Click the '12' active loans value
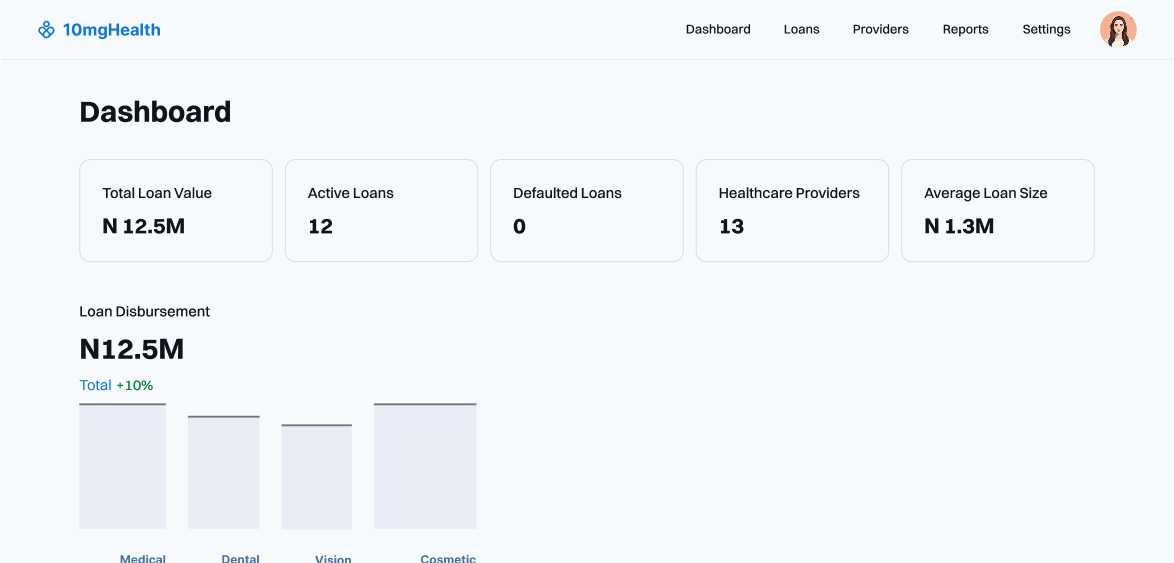This screenshot has width=1174, height=563. pyautogui.click(x=320, y=226)
